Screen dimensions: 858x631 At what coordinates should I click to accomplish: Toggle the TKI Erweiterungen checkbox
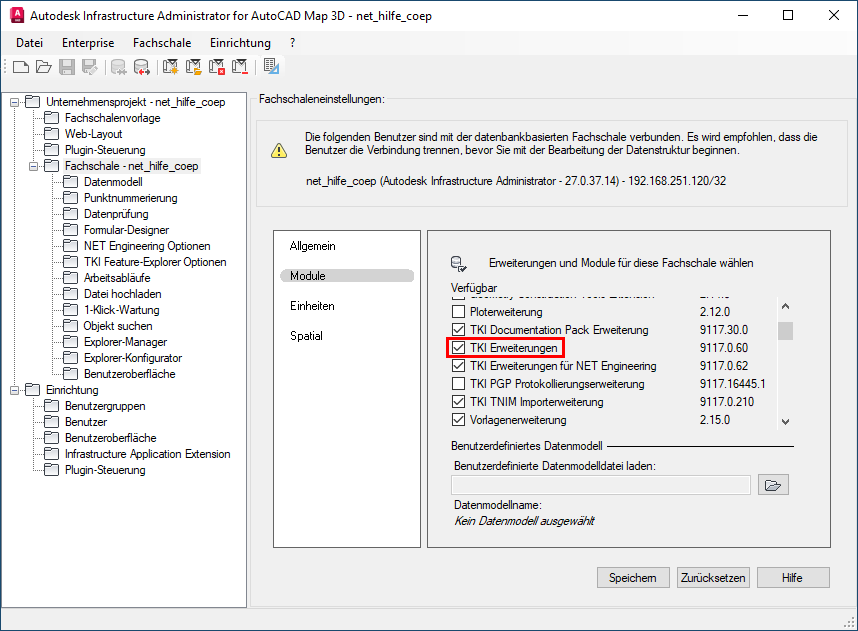(x=459, y=348)
